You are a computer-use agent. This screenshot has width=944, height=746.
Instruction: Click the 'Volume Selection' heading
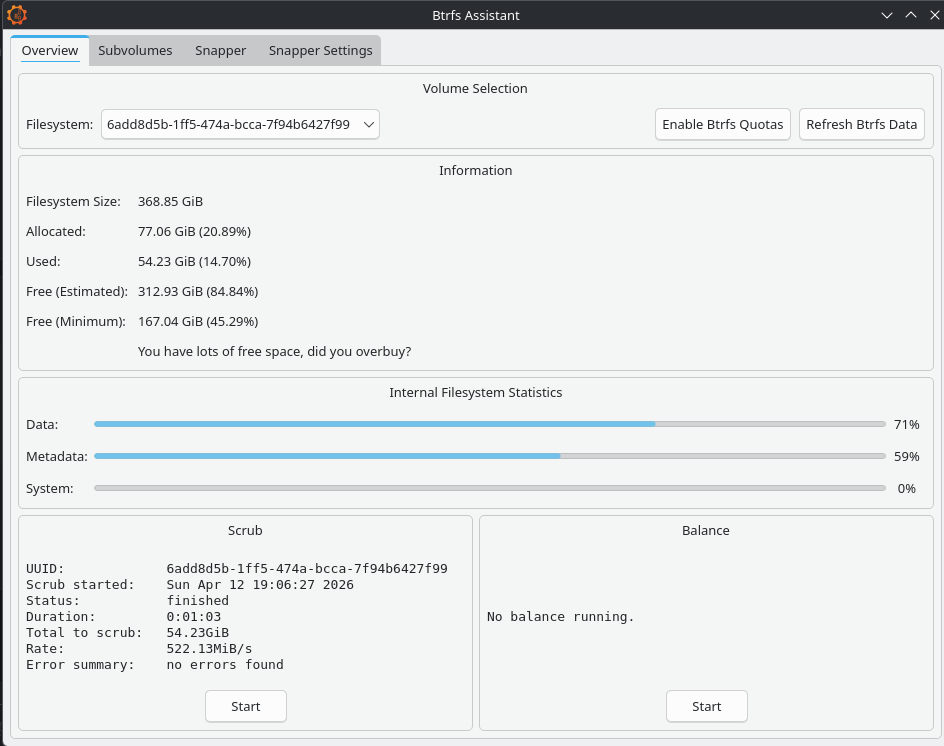click(475, 89)
